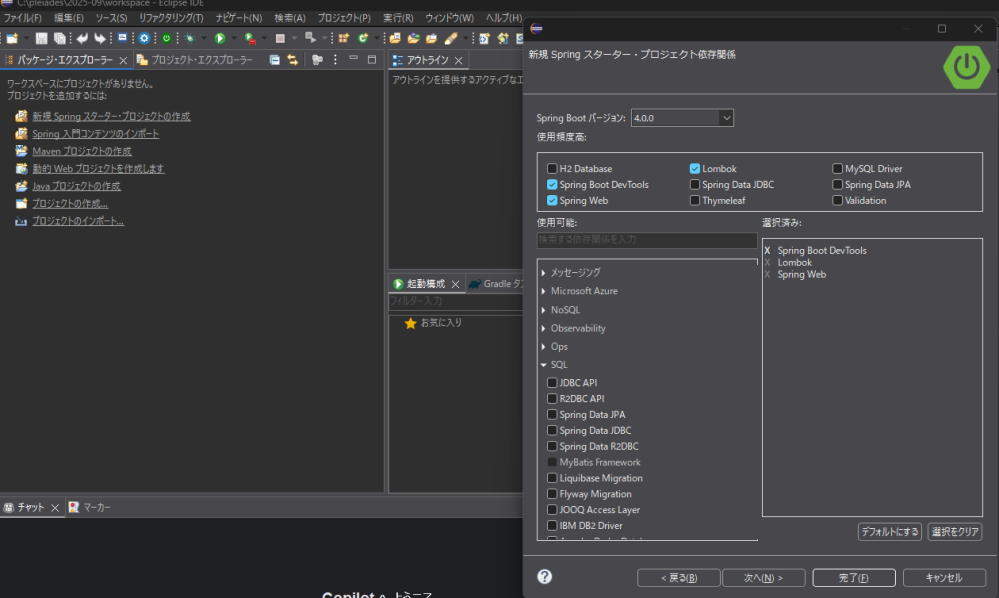Expand the Microsoft Azure category
The image size is (999, 598).
[x=543, y=291]
